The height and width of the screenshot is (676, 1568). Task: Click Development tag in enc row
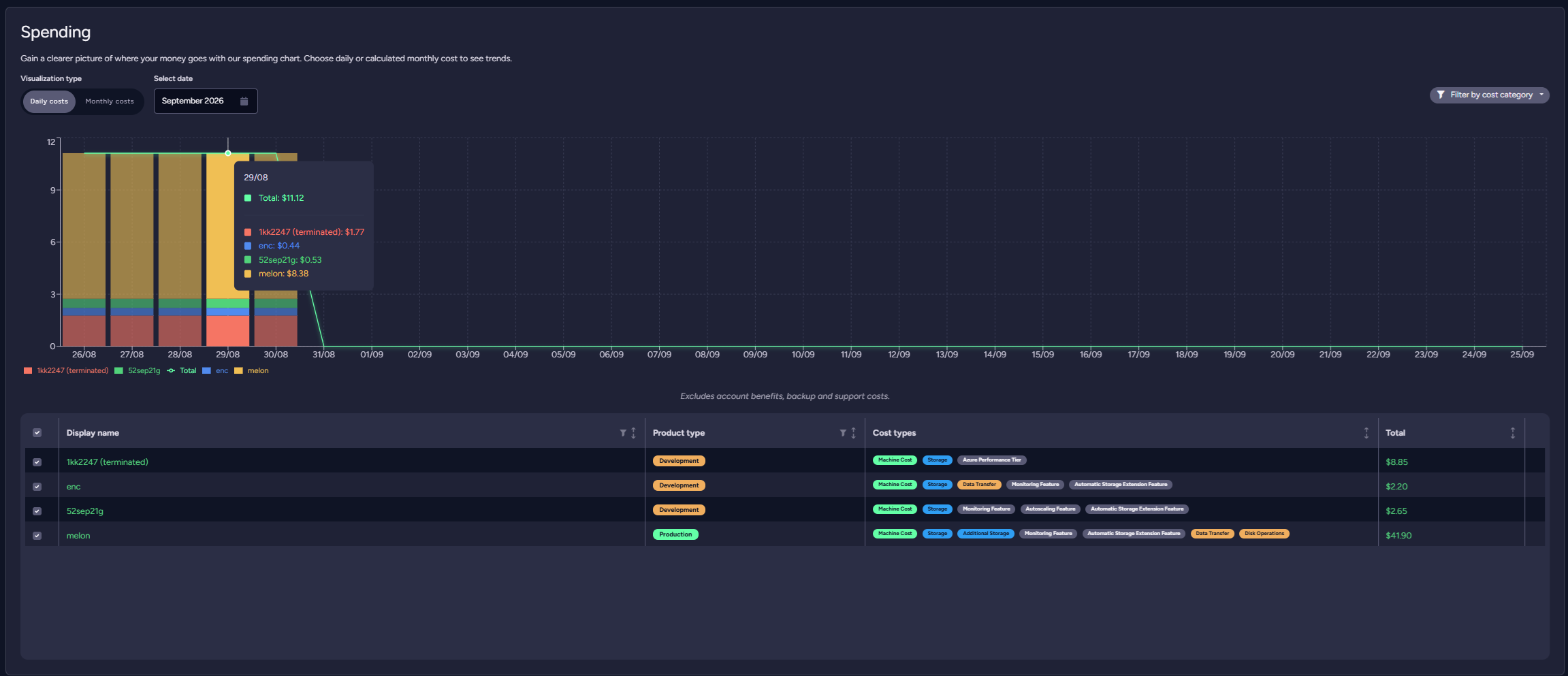[679, 485]
